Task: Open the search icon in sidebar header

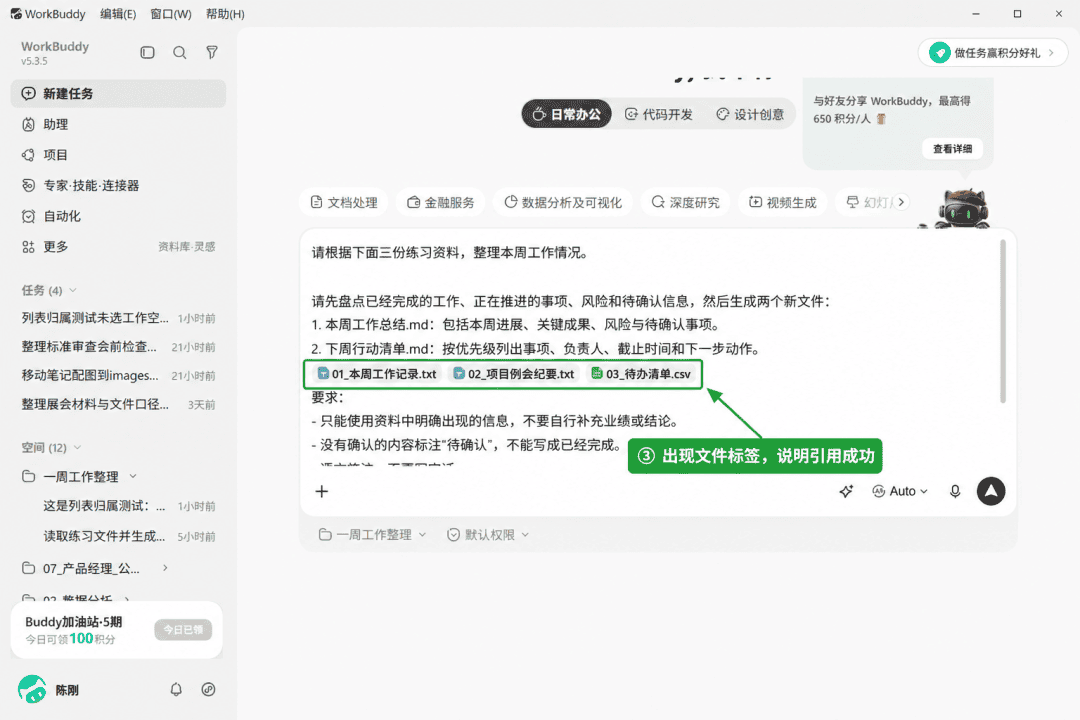Action: pyautogui.click(x=180, y=52)
